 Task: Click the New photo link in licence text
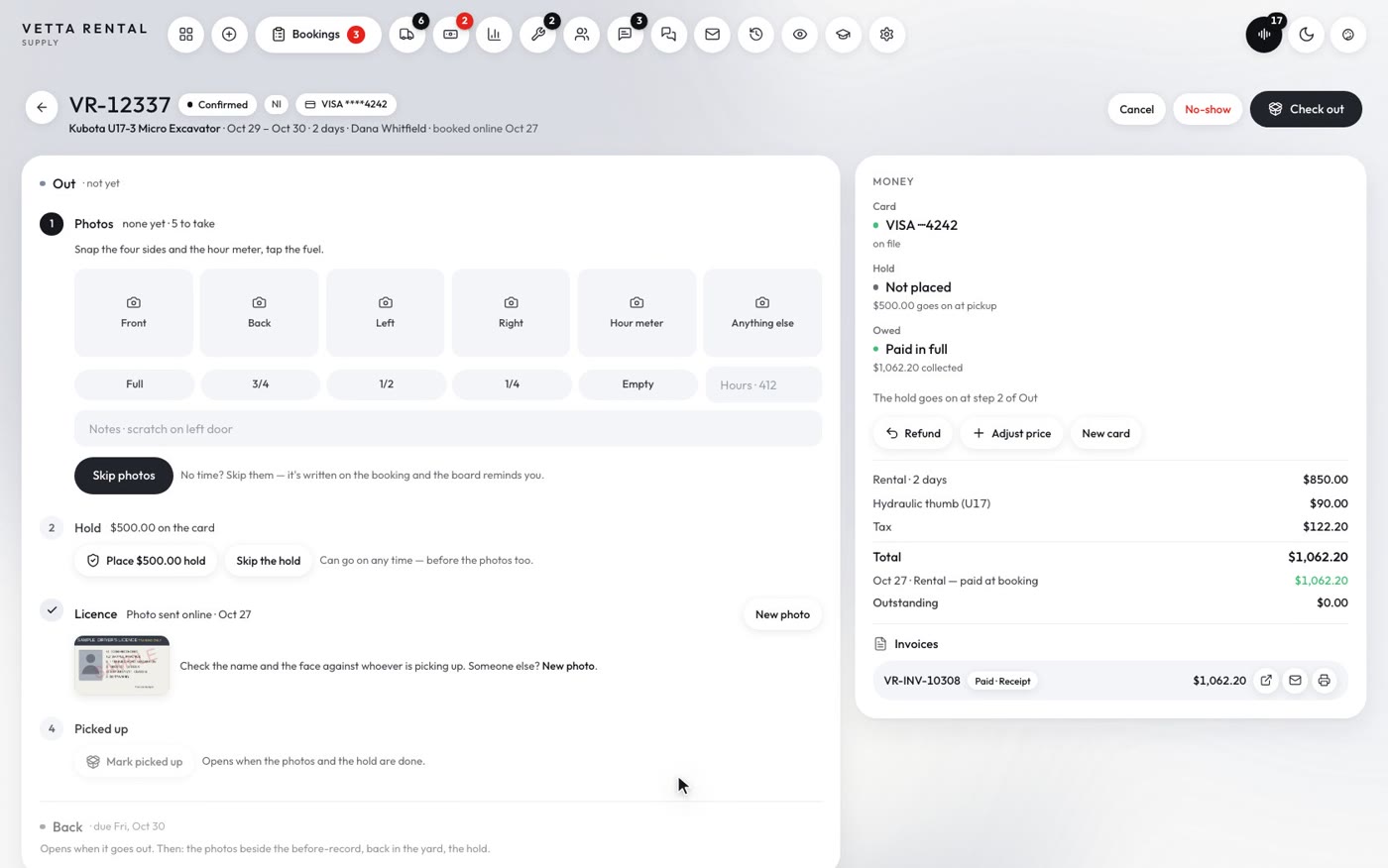pyautogui.click(x=569, y=666)
